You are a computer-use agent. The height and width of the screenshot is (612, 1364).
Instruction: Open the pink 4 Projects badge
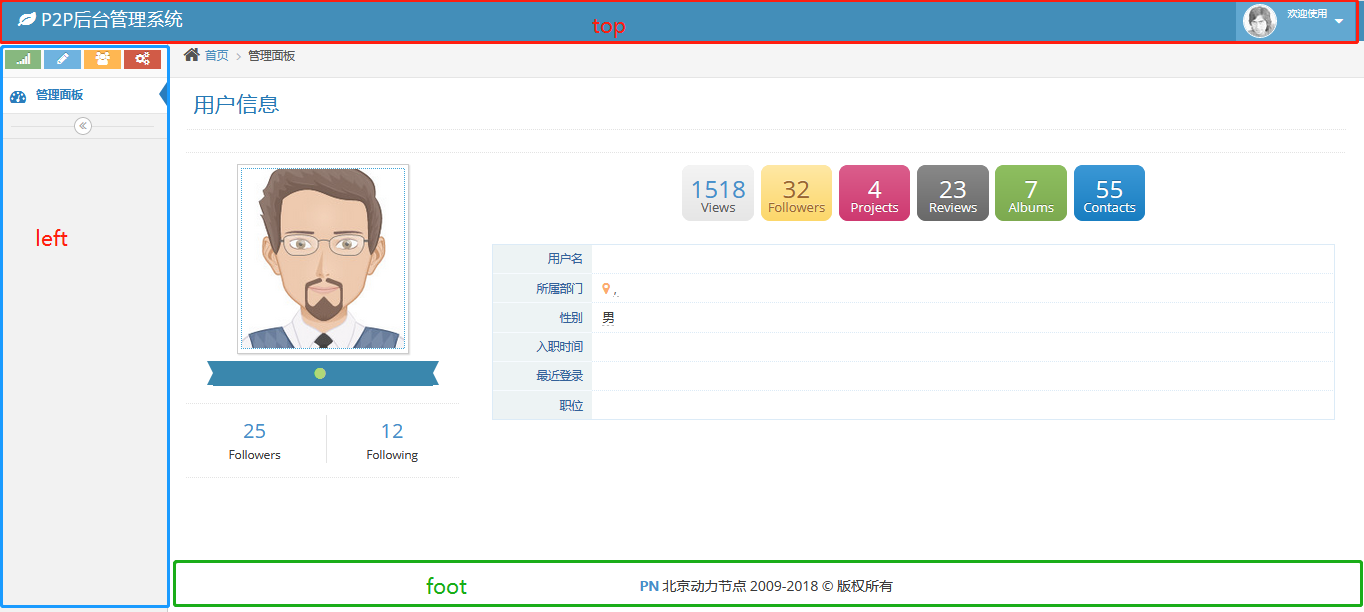click(x=874, y=193)
